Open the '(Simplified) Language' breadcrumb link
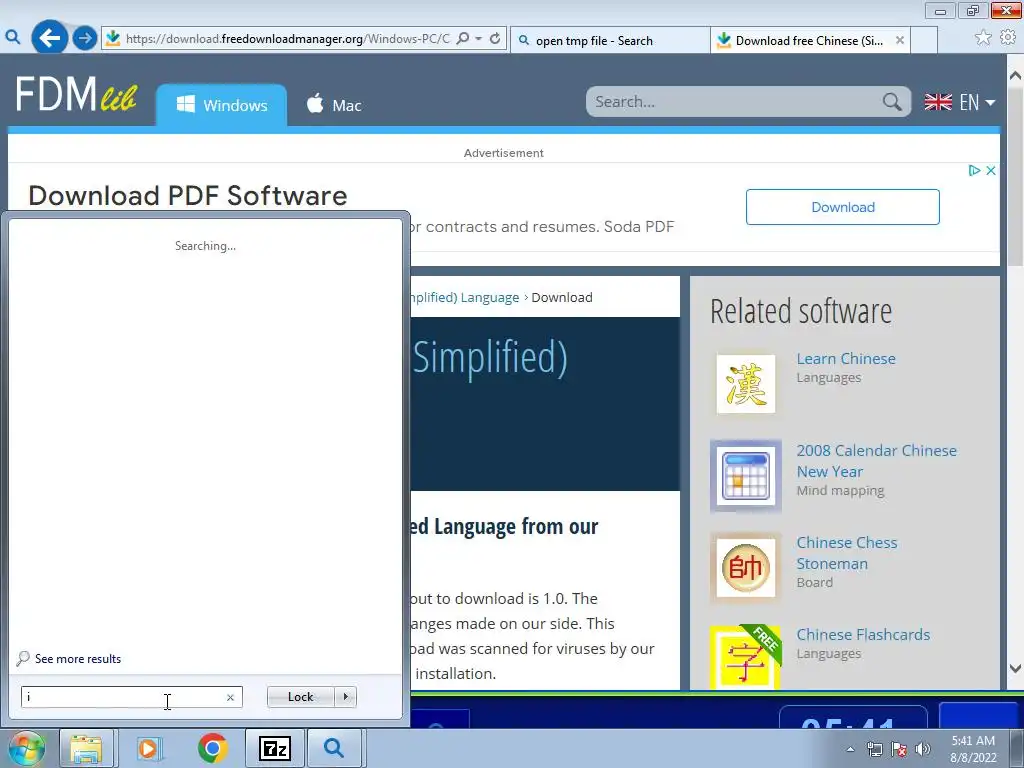 click(x=464, y=298)
